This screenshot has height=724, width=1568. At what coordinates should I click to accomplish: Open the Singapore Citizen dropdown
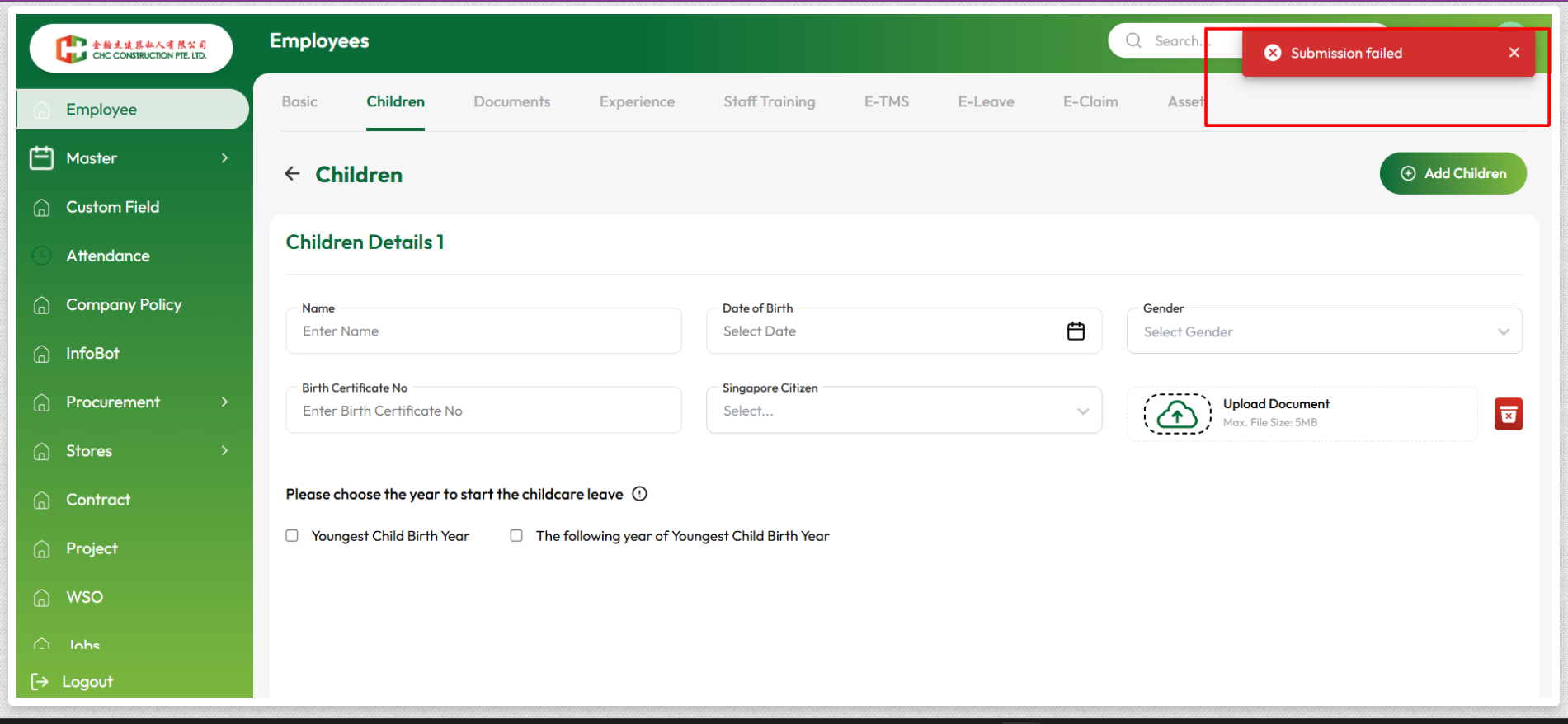(904, 411)
